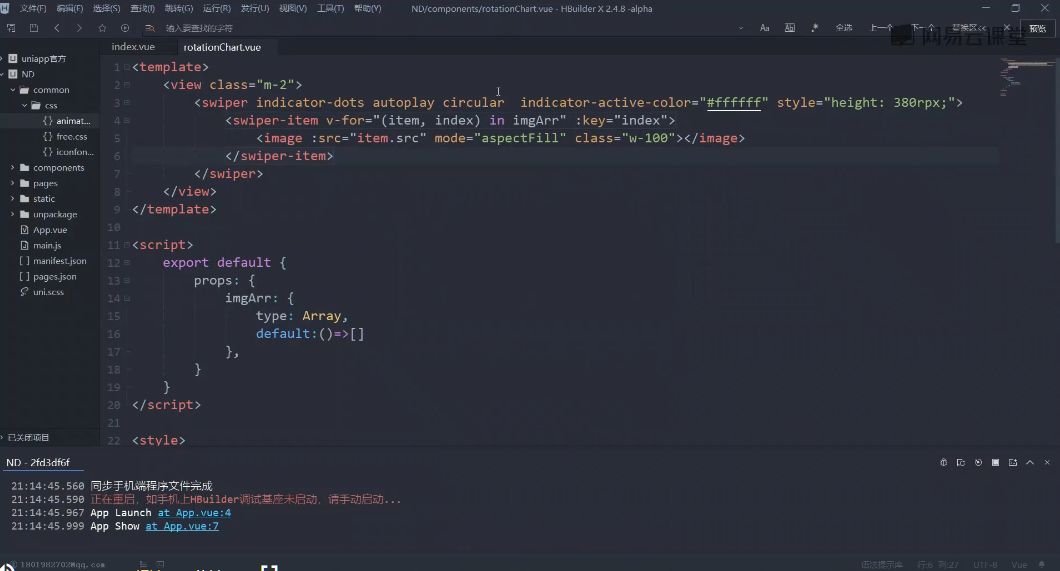1060x571 pixels.
Task: Click the 预览 preview button
Action: point(1037,28)
